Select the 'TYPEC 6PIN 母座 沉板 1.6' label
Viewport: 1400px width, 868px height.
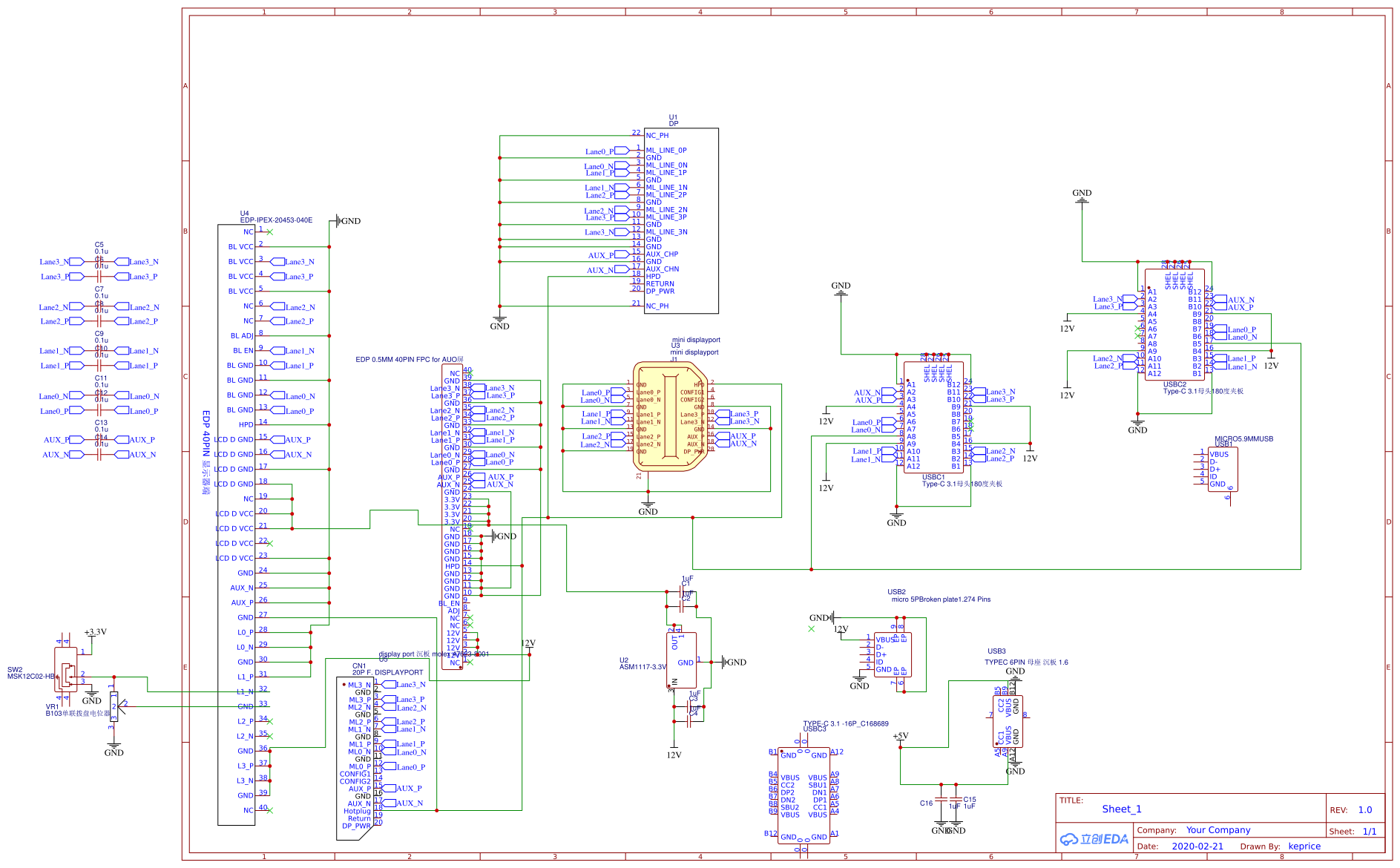[x=1026, y=662]
